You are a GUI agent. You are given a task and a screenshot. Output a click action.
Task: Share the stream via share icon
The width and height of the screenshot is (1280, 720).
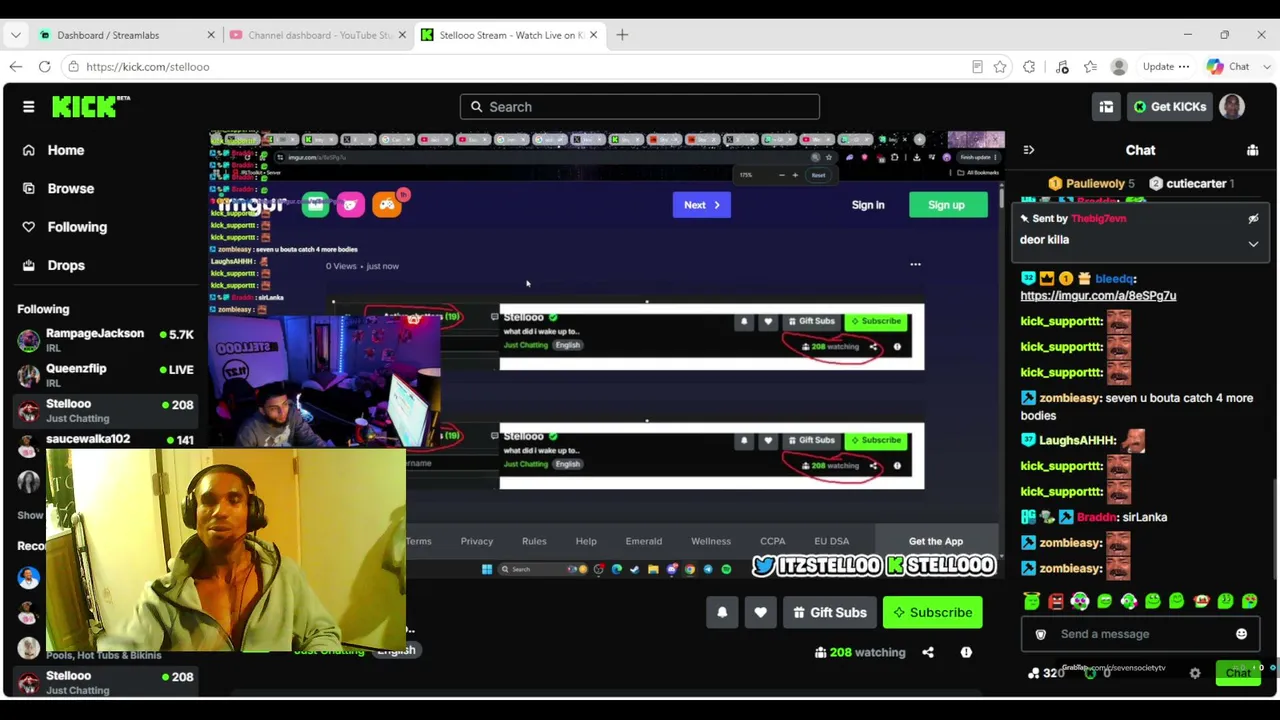(x=928, y=652)
